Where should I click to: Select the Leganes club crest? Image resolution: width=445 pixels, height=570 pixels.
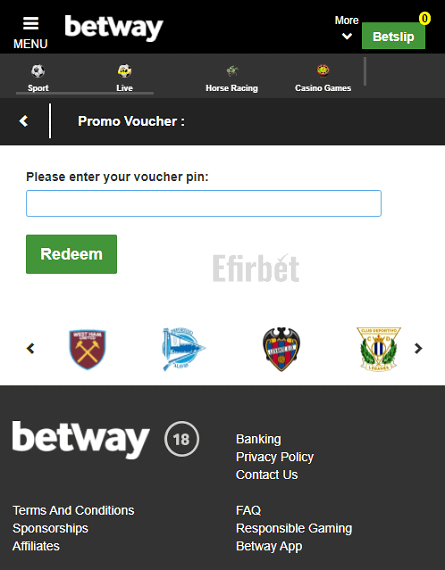378,349
